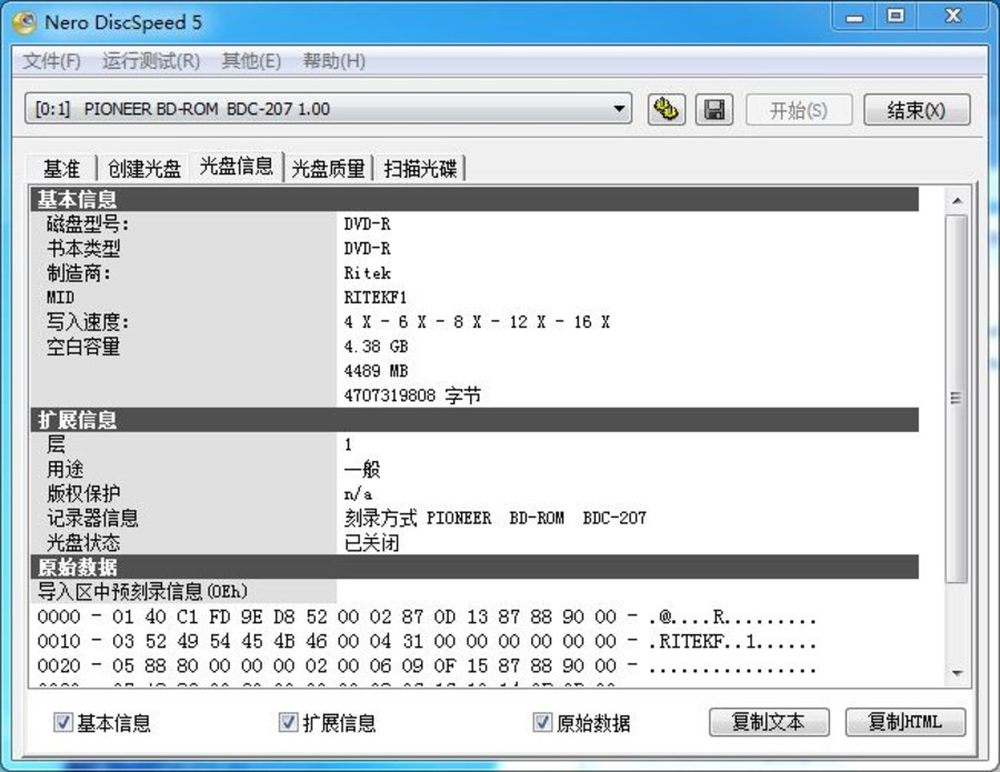Image resolution: width=1000 pixels, height=772 pixels.
Task: Click the 基本信息 section header
Action: click(x=474, y=200)
